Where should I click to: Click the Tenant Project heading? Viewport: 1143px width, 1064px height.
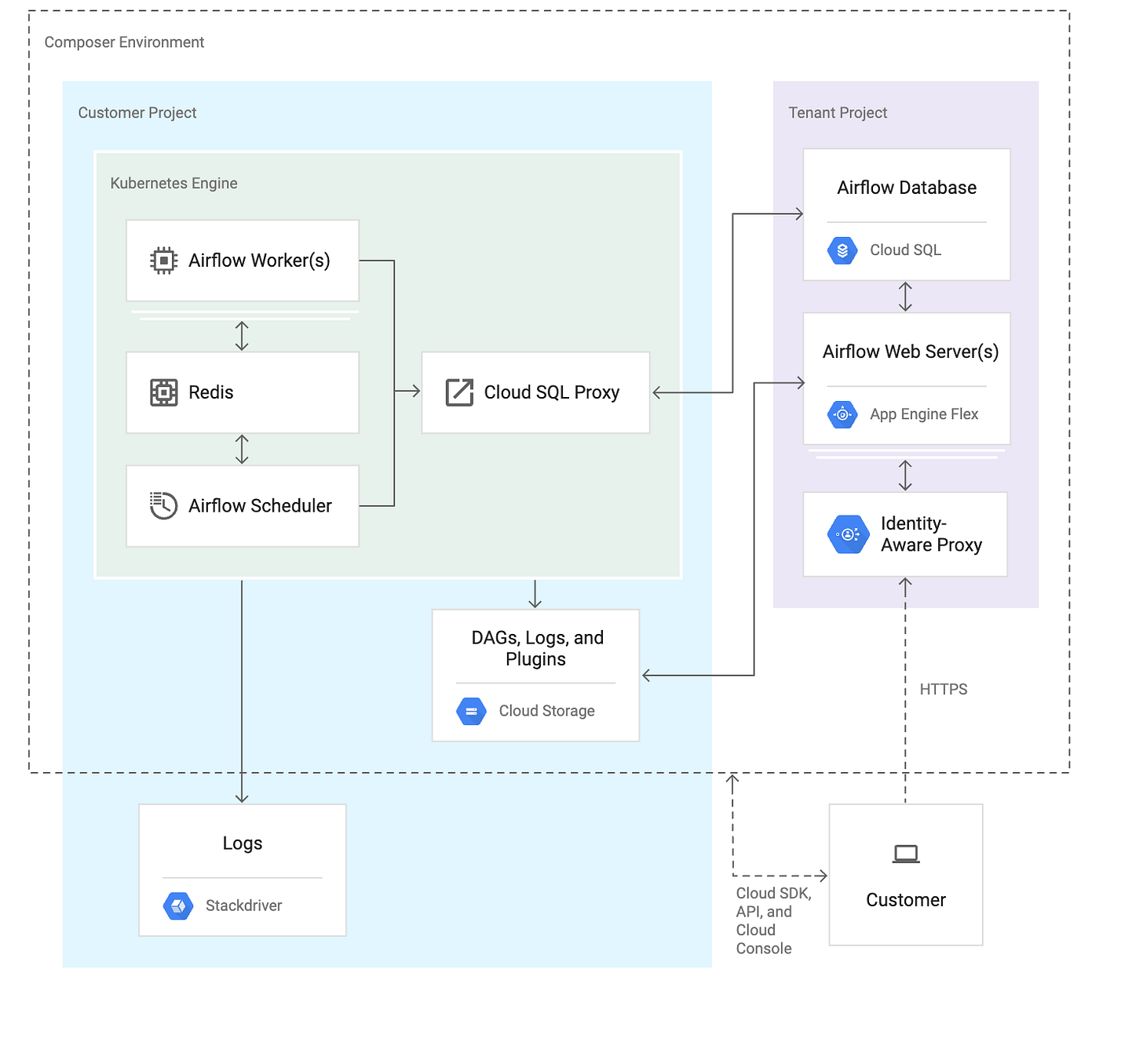838,113
